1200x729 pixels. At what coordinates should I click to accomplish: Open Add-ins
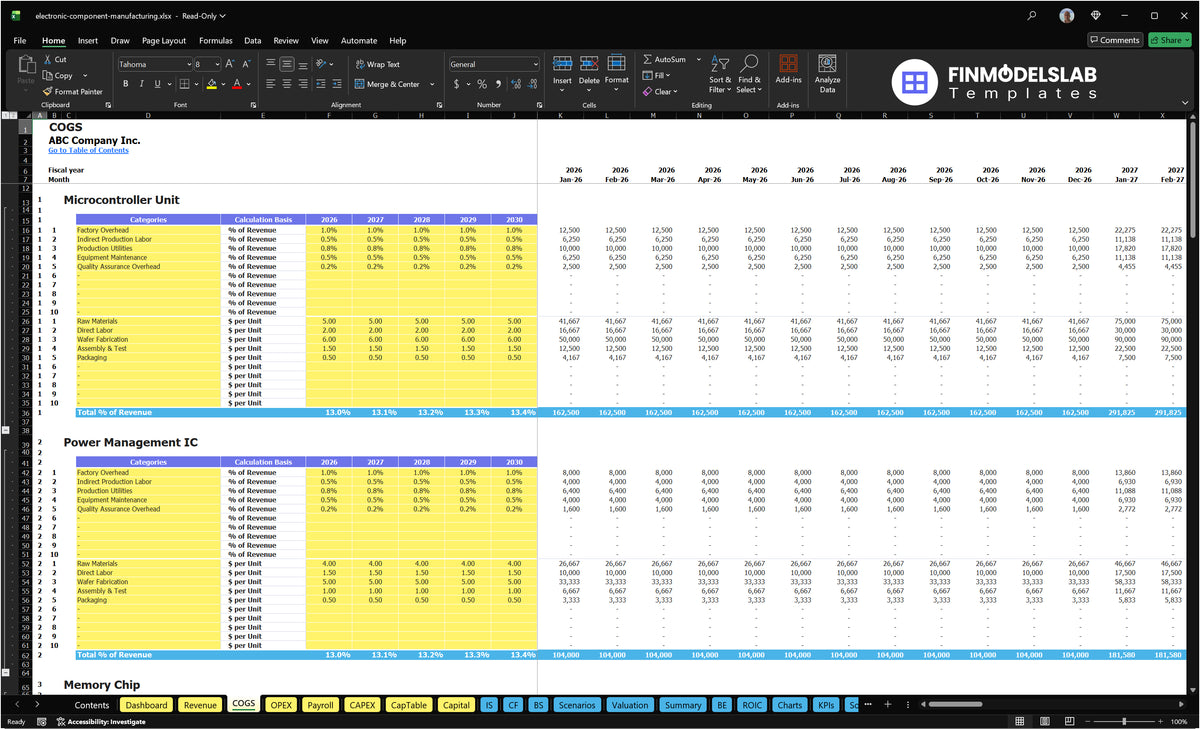788,68
